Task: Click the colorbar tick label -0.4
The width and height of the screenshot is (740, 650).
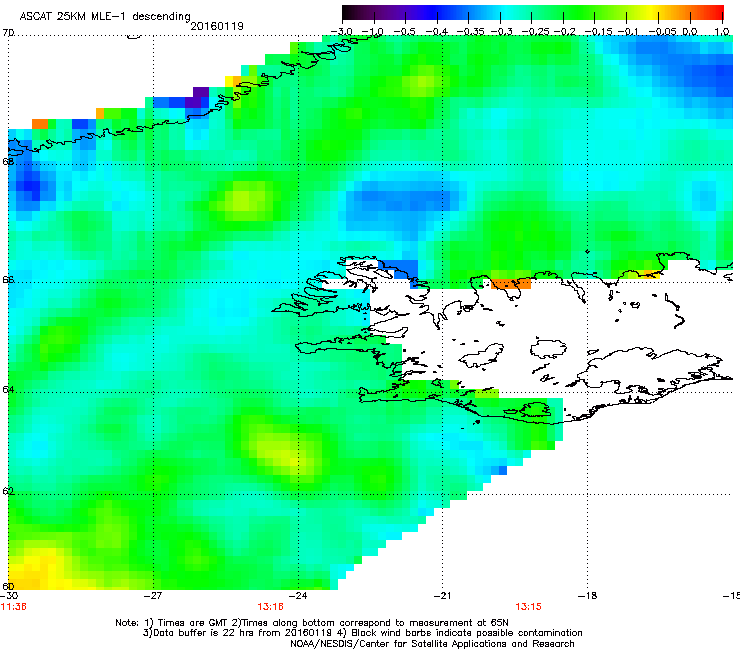Action: coord(437,32)
